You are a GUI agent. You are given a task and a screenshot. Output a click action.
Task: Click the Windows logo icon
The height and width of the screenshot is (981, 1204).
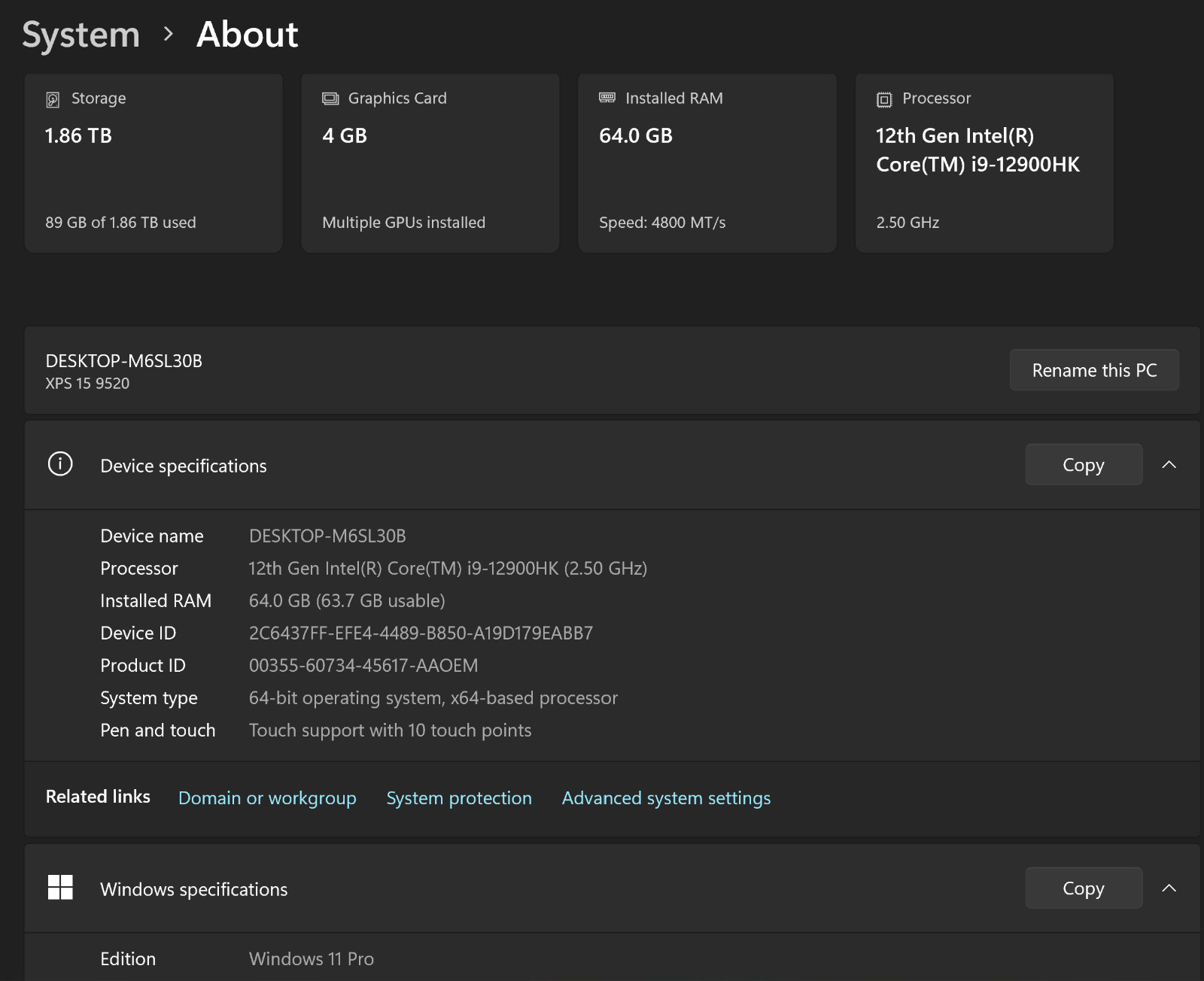(x=60, y=887)
